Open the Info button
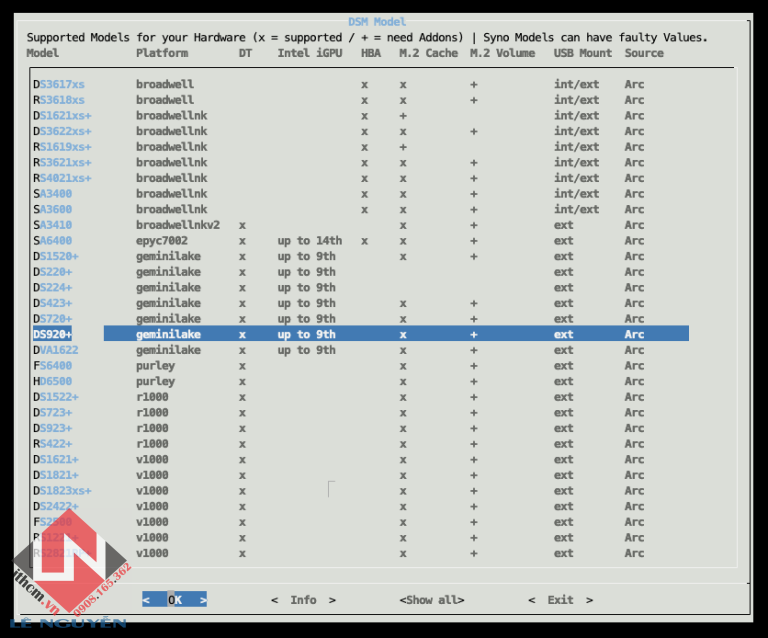 click(x=303, y=600)
